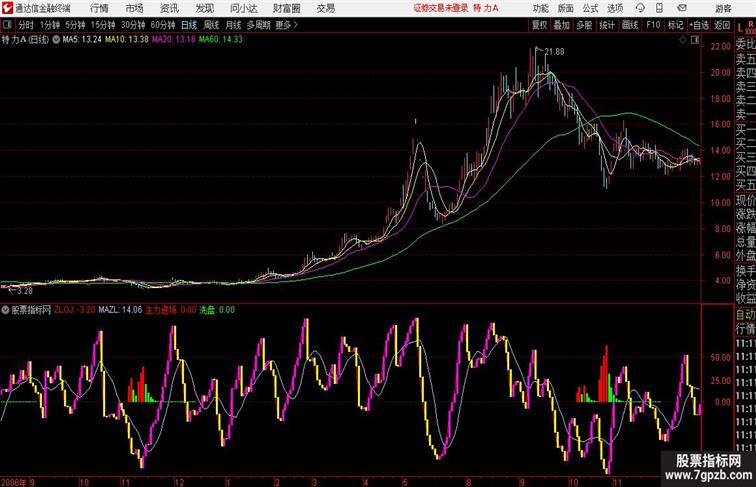The width and height of the screenshot is (756, 487).
Task: Expand main chart indicator dropdown next to 特力A
Action: tap(56, 40)
